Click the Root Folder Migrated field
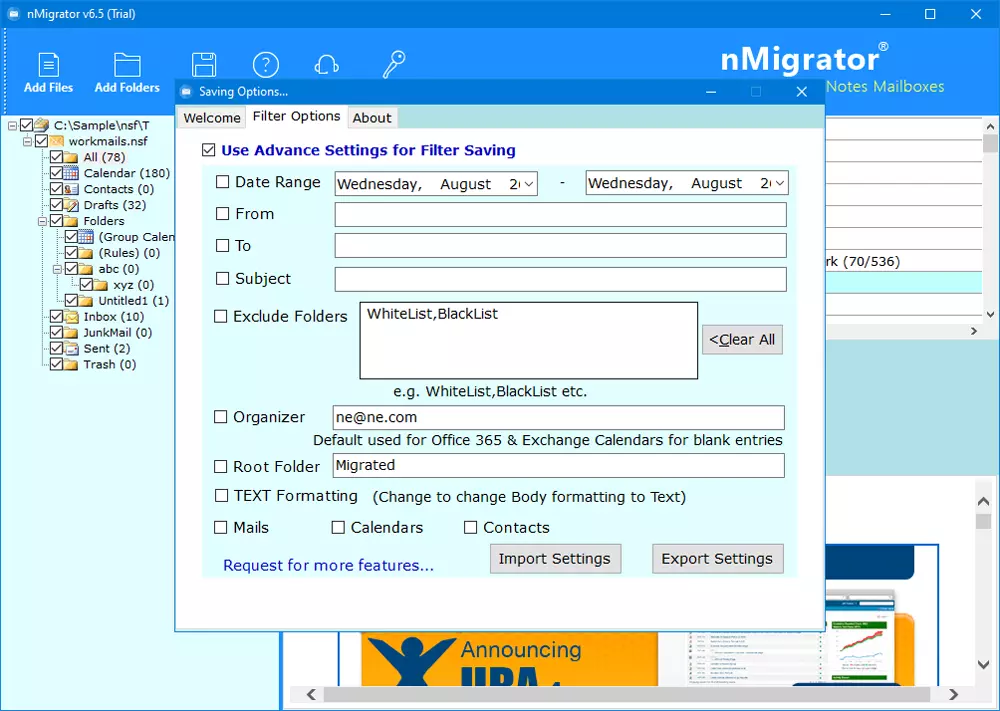The image size is (1000, 711). point(559,465)
